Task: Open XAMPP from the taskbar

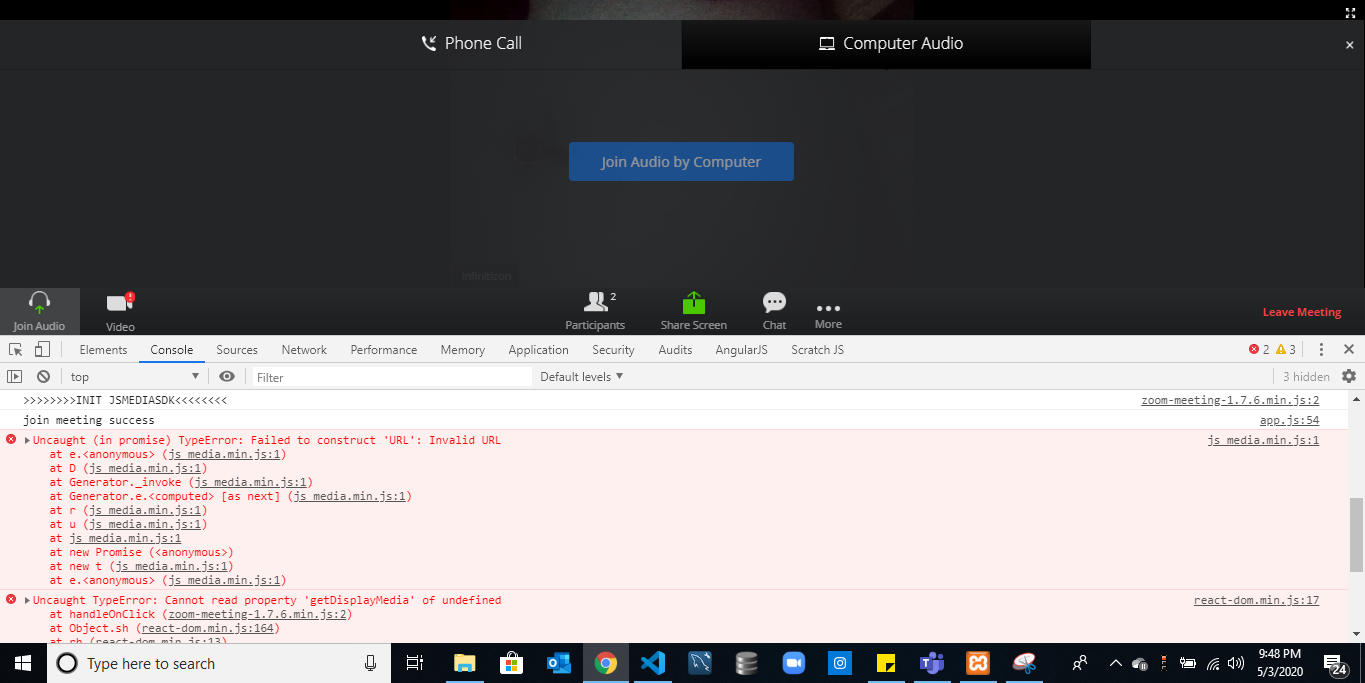Action: pyautogui.click(x=978, y=663)
